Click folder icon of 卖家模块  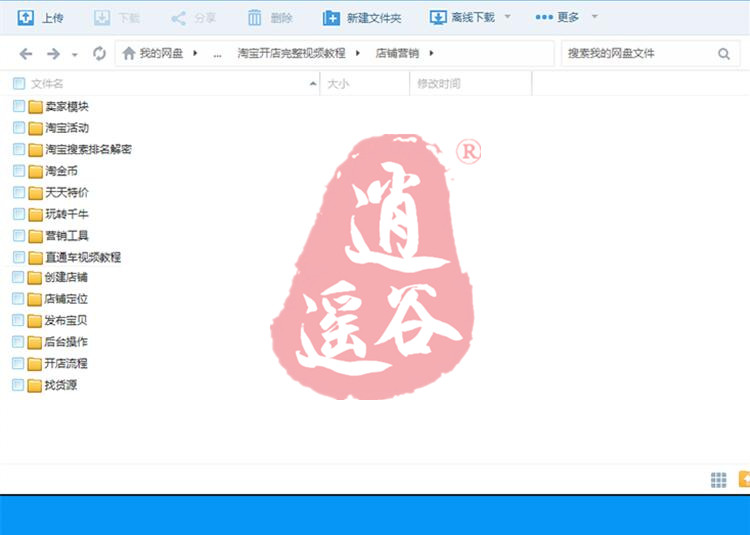35,107
